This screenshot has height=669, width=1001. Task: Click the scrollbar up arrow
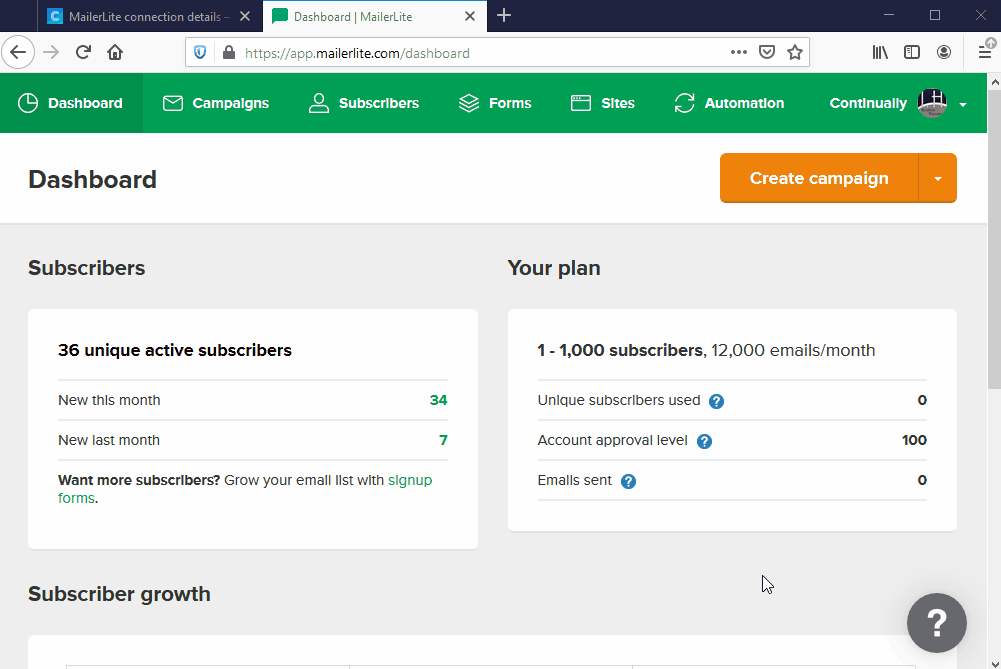pyautogui.click(x=995, y=82)
